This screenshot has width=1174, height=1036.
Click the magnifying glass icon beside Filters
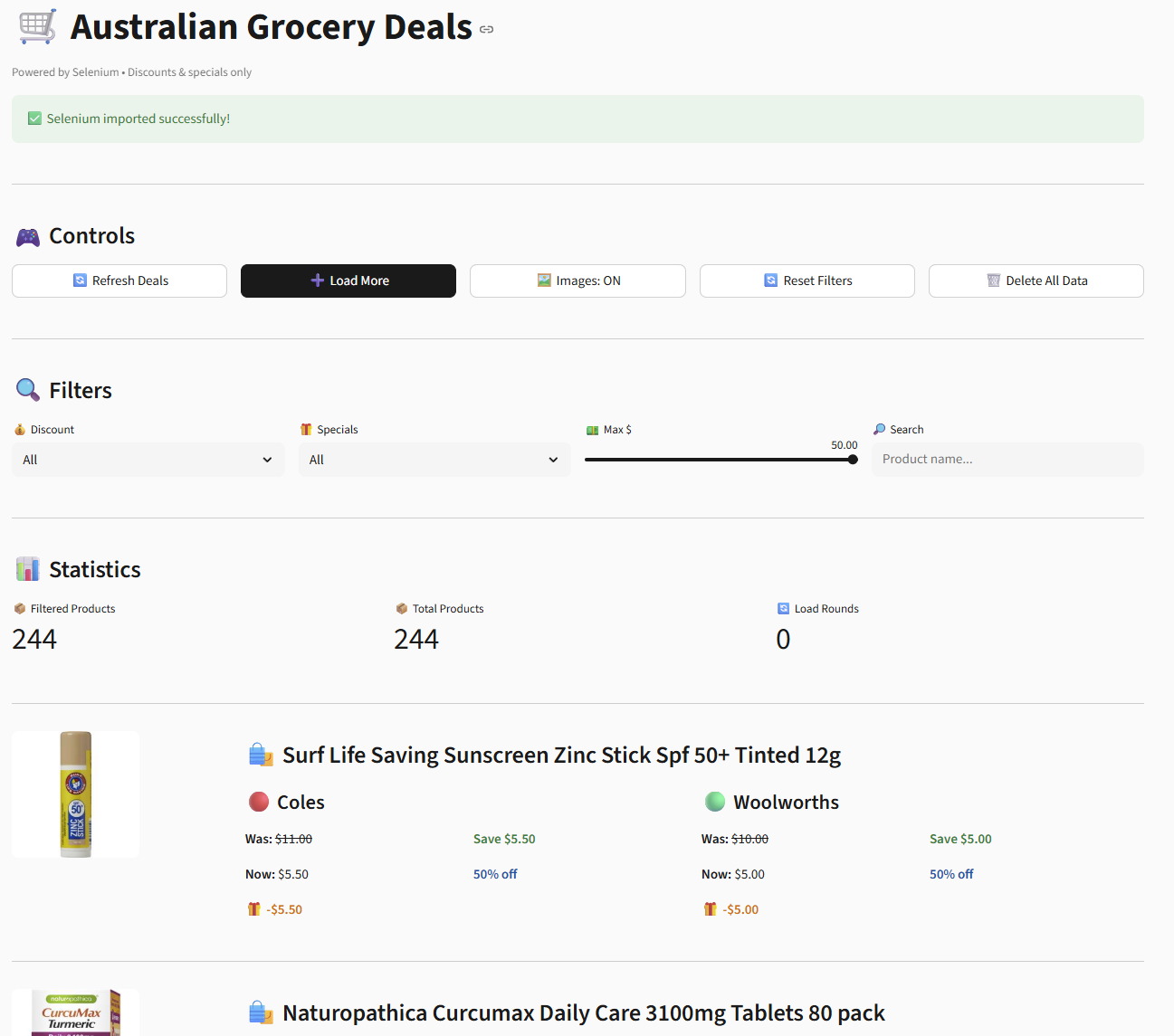[28, 391]
